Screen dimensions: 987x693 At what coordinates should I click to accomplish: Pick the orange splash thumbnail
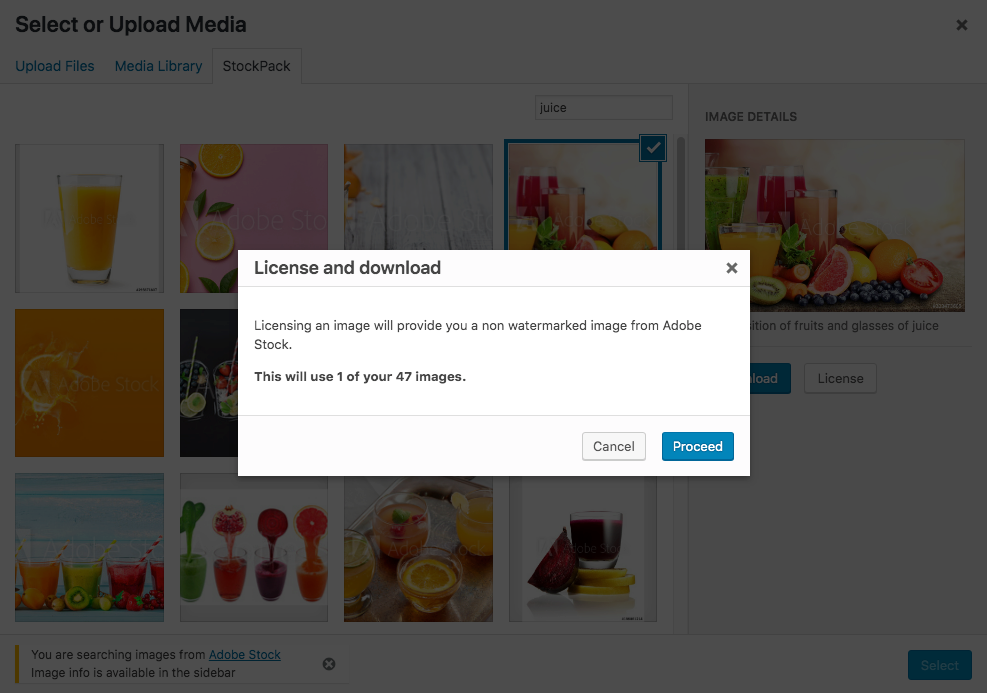pos(89,383)
